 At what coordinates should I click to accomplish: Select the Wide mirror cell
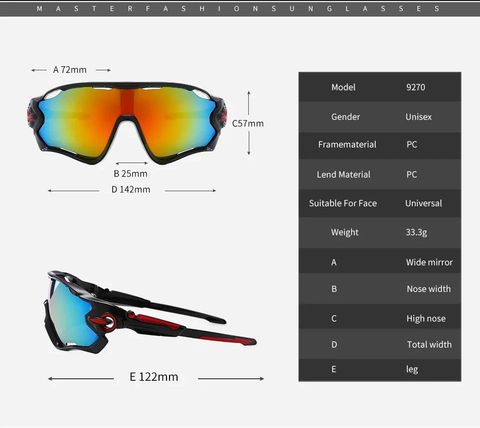tap(429, 262)
